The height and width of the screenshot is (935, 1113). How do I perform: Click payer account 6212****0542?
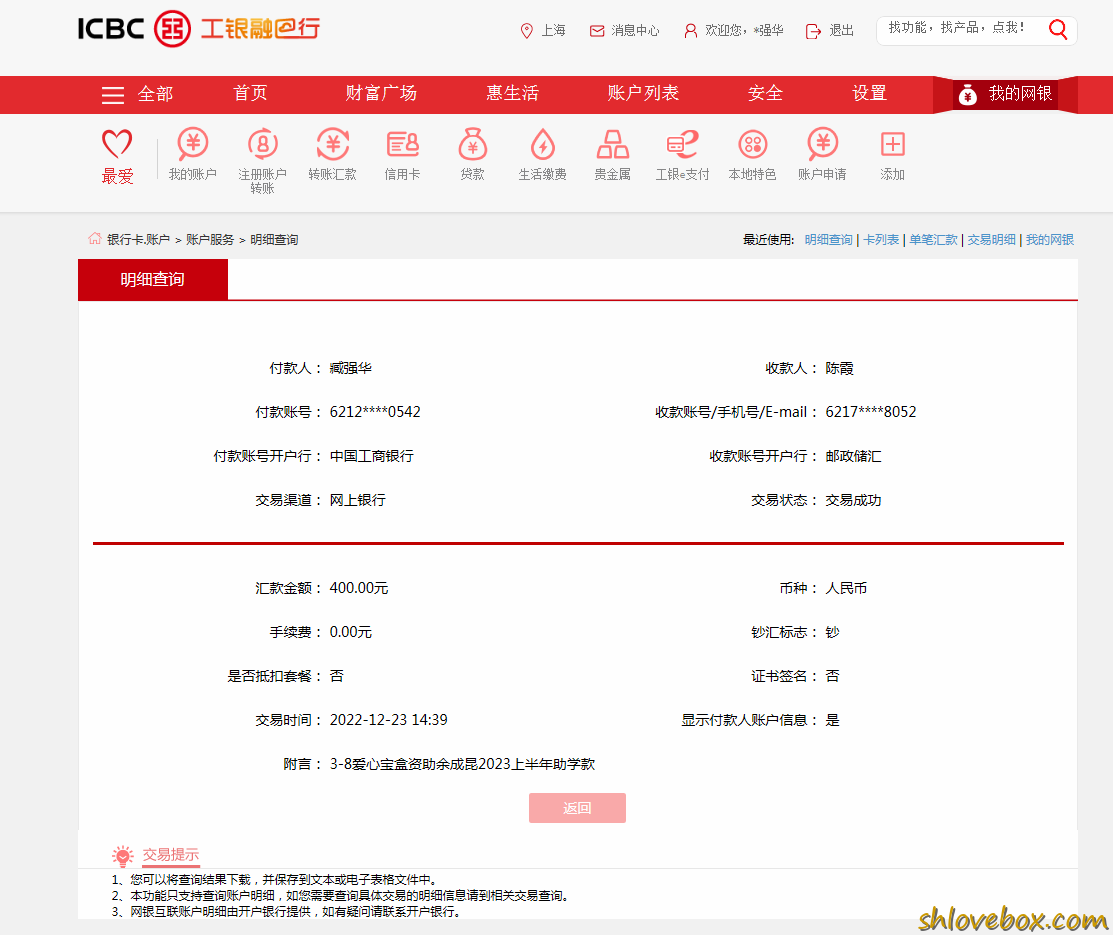(x=375, y=412)
